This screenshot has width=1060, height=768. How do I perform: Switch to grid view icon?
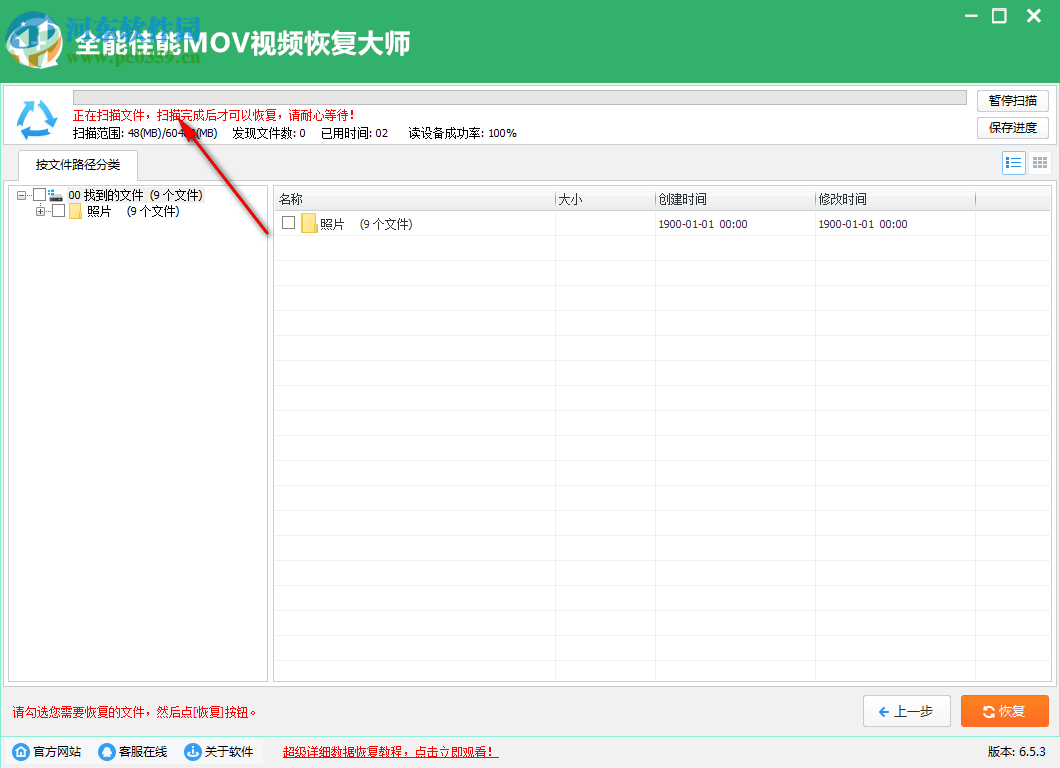pyautogui.click(x=1040, y=162)
